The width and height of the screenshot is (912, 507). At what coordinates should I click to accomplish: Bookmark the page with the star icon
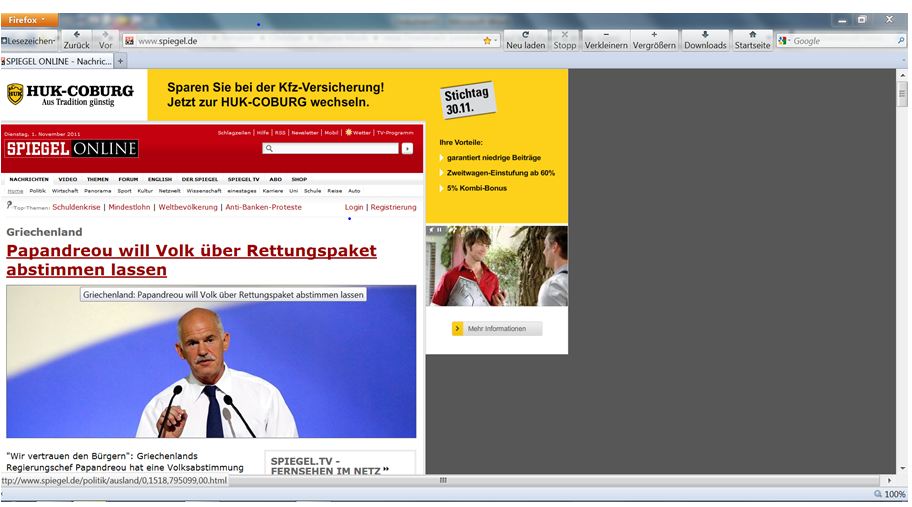pos(487,41)
